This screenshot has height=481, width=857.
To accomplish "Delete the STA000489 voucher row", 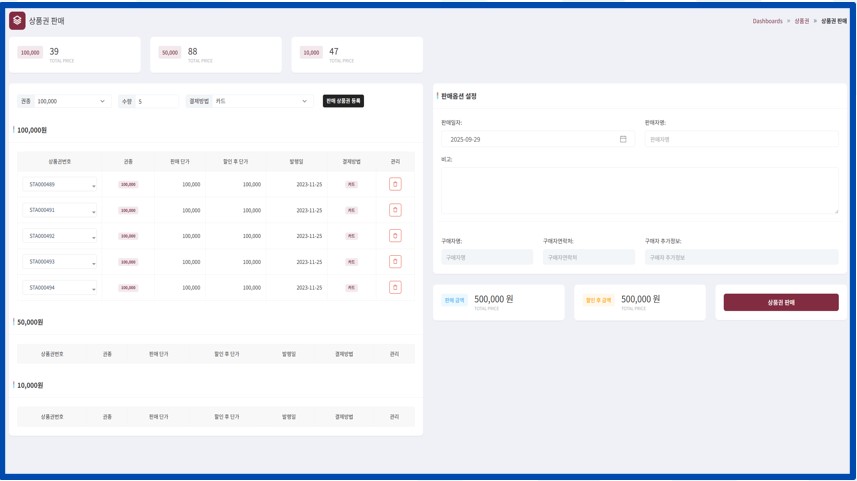I will pos(395,185).
